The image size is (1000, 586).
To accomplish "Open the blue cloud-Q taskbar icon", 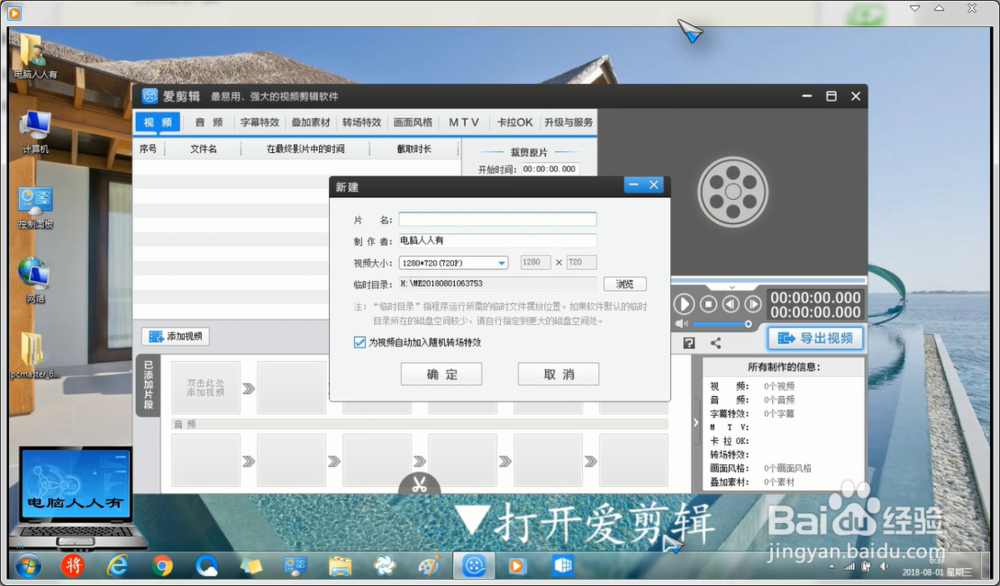I will (207, 566).
